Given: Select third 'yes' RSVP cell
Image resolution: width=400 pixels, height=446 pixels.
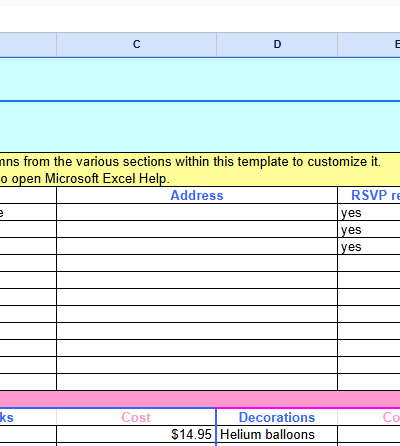Looking at the screenshot, I should 369,246.
